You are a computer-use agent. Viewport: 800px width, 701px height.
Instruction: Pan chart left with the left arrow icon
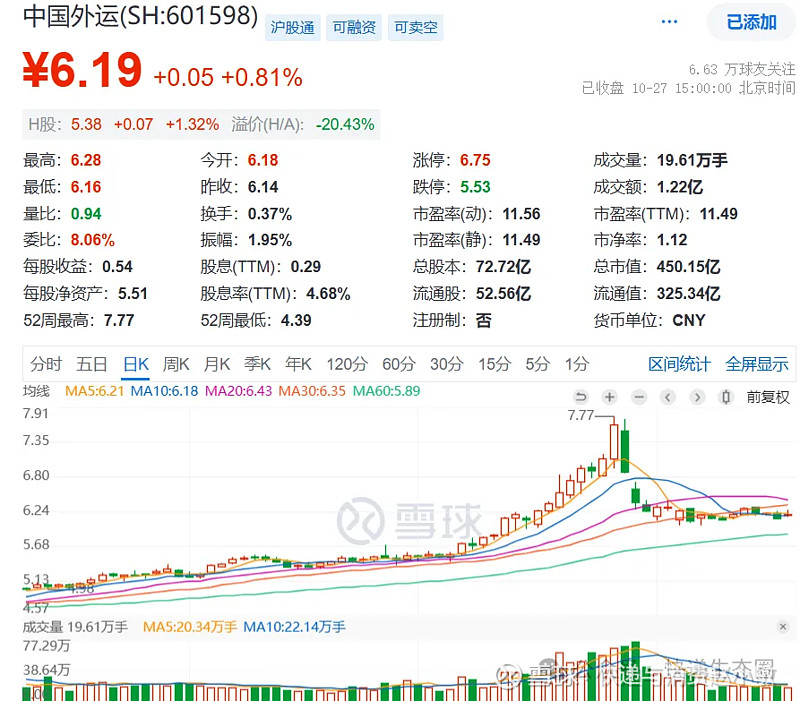pyautogui.click(x=667, y=397)
